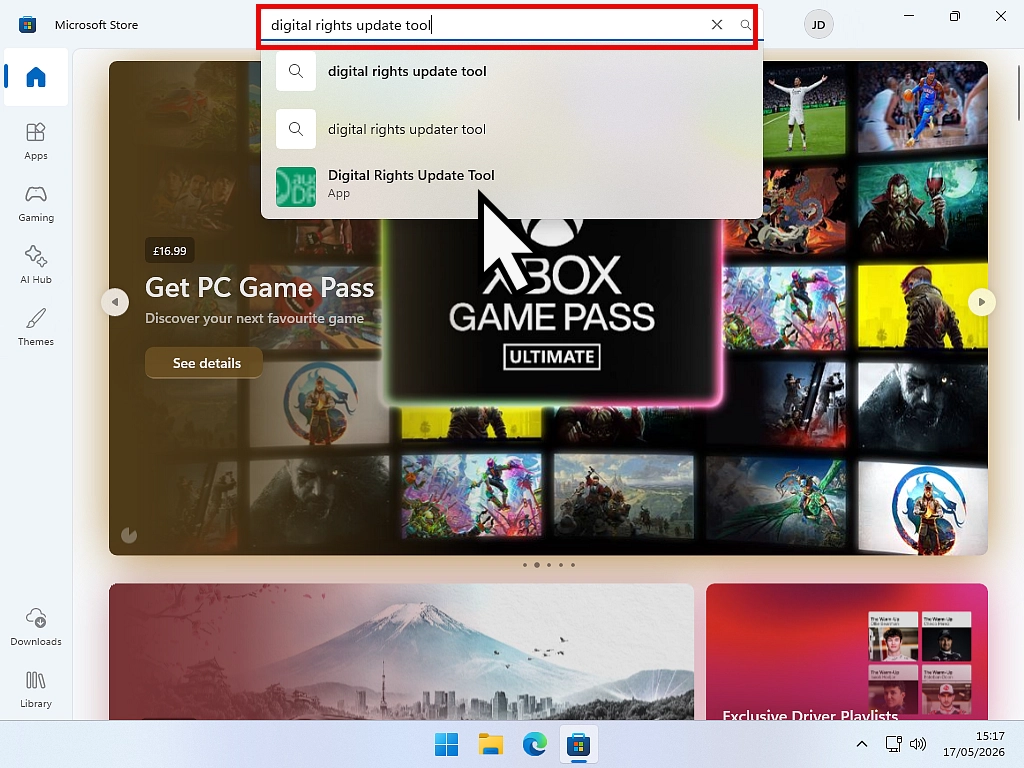Select the last carousel page dot

573,565
